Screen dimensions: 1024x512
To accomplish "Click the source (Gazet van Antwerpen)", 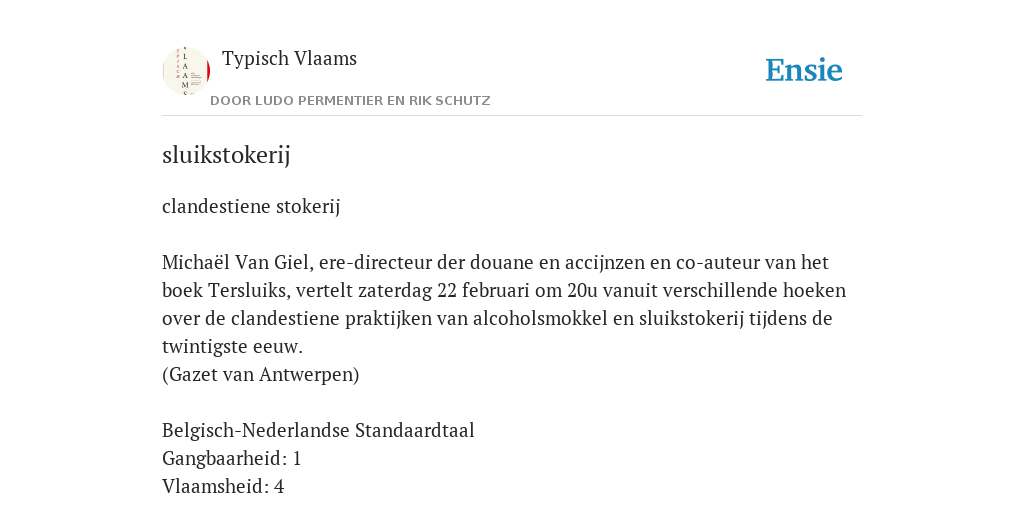I will (261, 375).
